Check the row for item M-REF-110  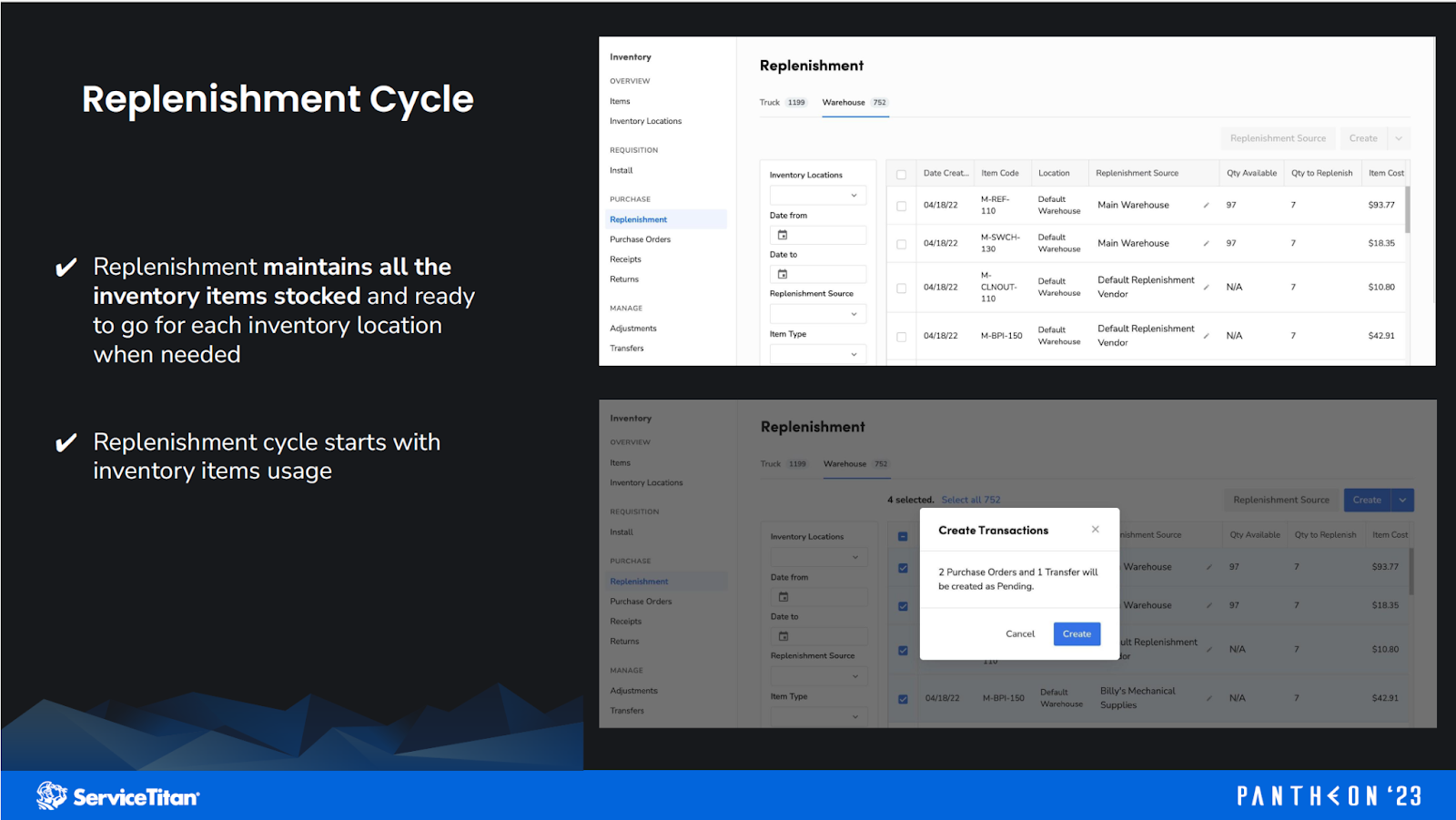point(901,205)
